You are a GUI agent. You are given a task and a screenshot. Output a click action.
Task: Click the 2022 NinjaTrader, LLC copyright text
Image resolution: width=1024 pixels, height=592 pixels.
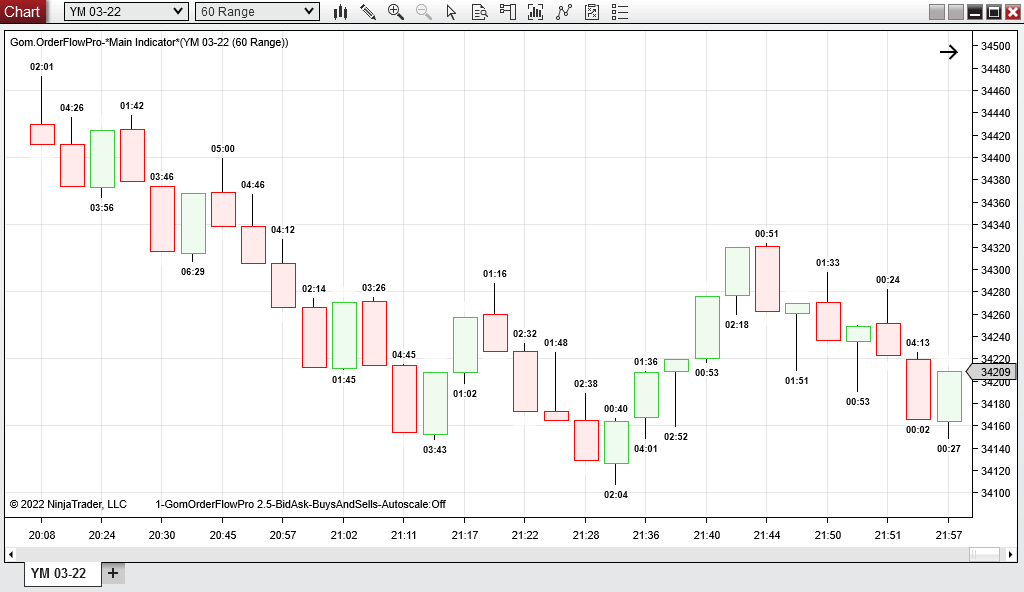68,504
